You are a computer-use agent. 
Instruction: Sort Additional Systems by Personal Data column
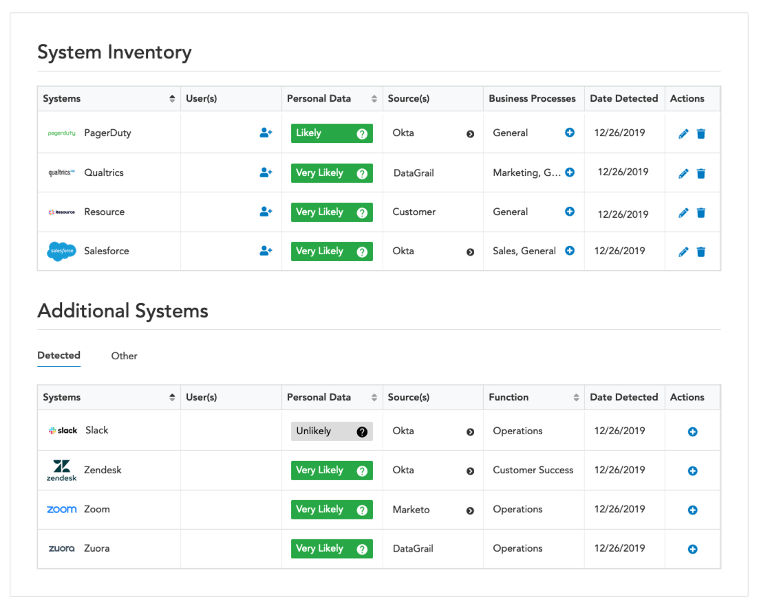(x=374, y=398)
